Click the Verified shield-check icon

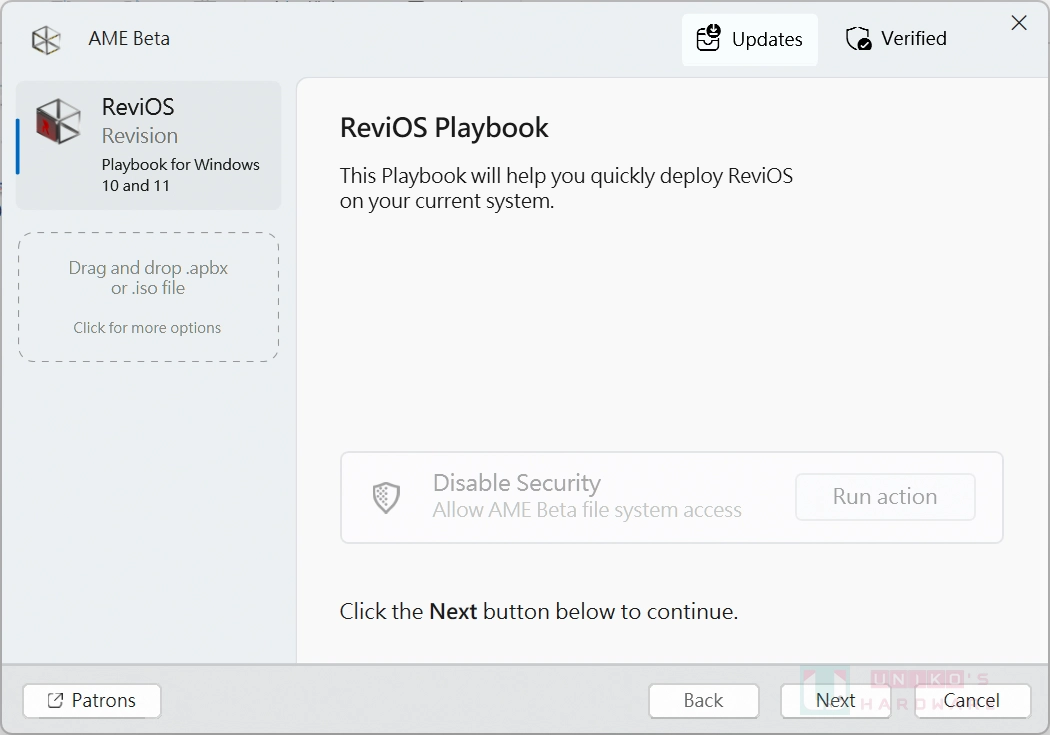pyautogui.click(x=857, y=38)
